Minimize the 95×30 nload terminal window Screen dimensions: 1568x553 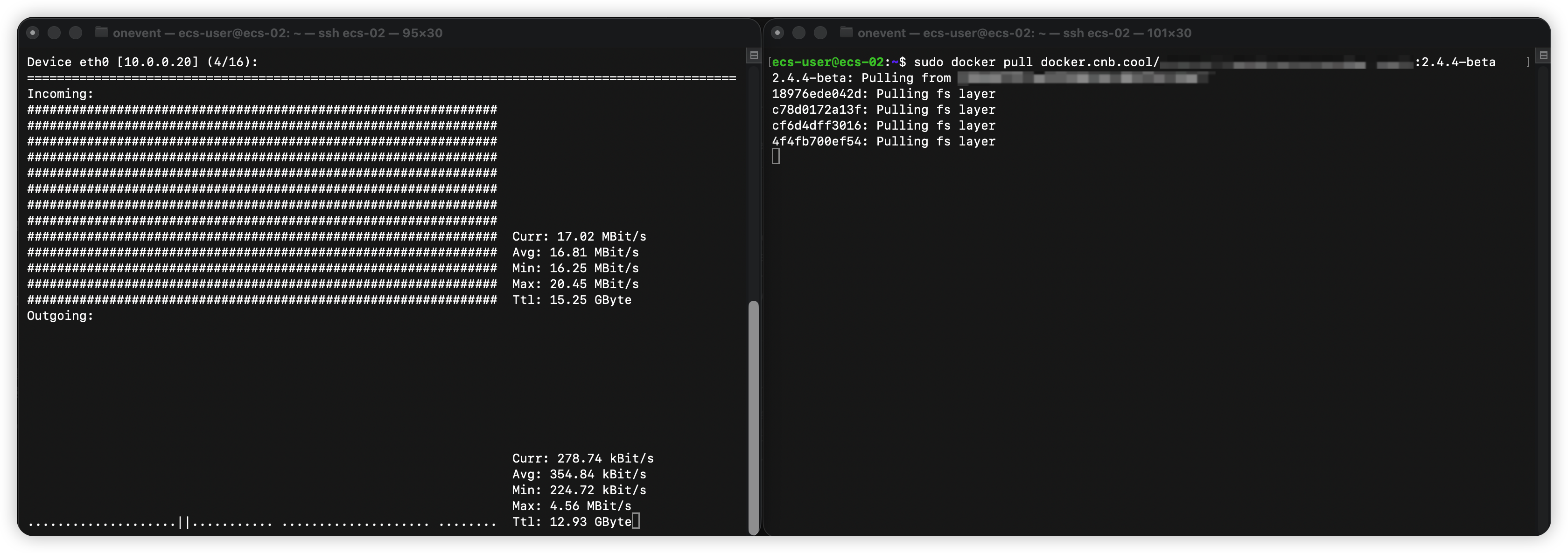[54, 33]
